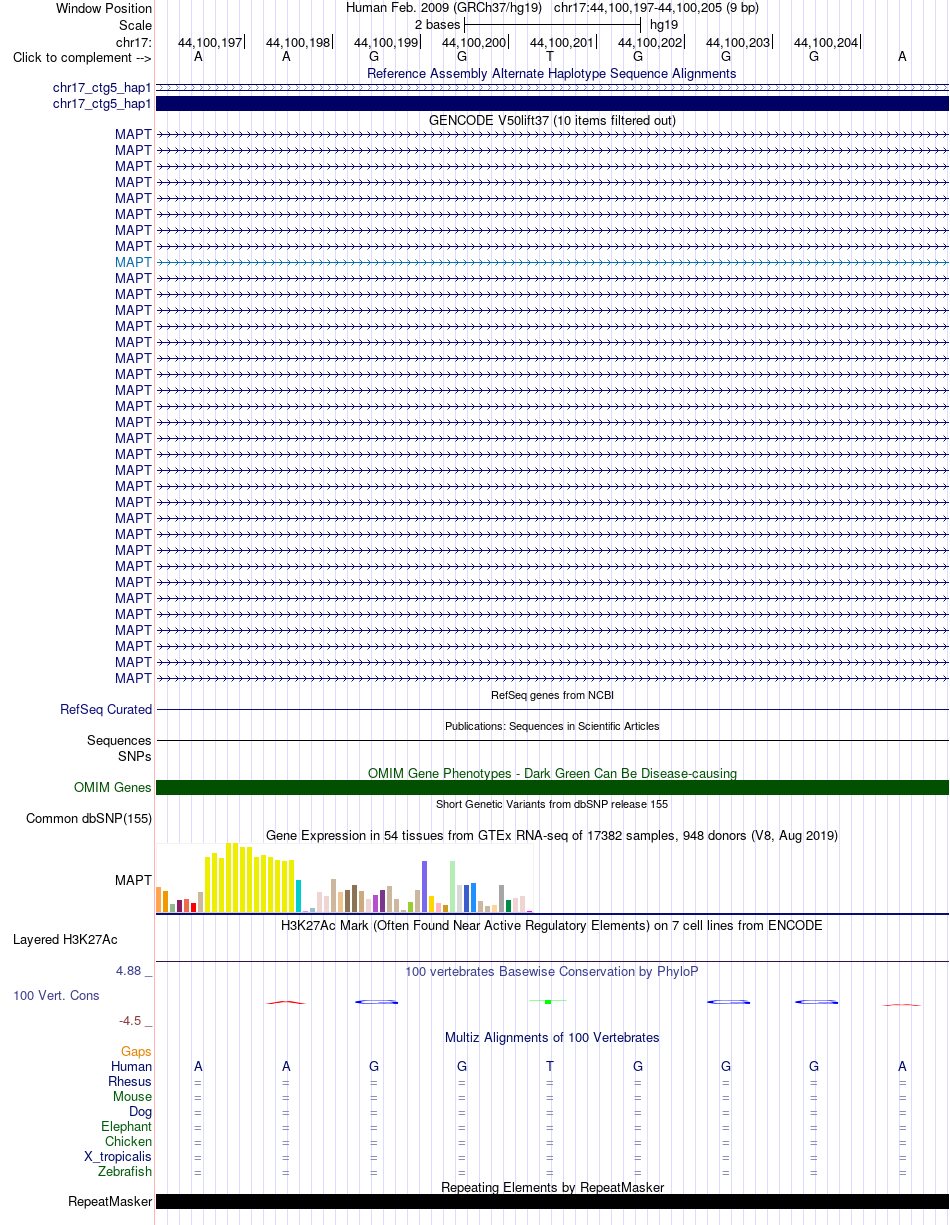950x1225 pixels.
Task: Click the "100 Vert. Cons" label
Action: (x=56, y=995)
